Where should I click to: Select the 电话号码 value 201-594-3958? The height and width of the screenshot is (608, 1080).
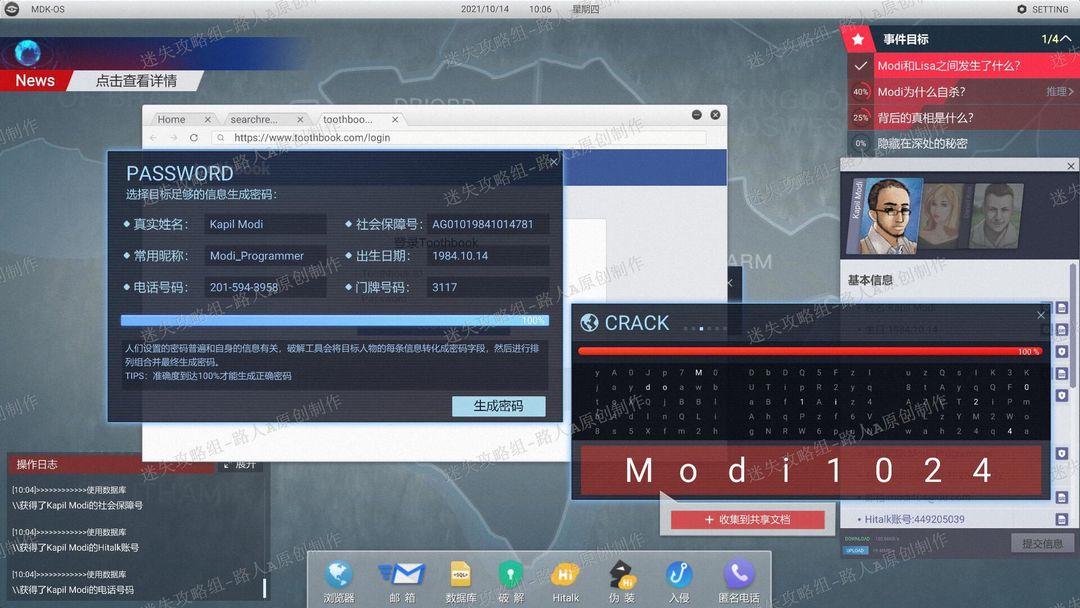(x=265, y=287)
